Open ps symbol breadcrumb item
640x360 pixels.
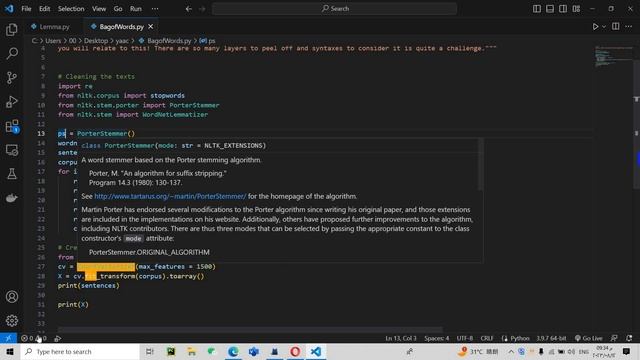[x=207, y=41]
